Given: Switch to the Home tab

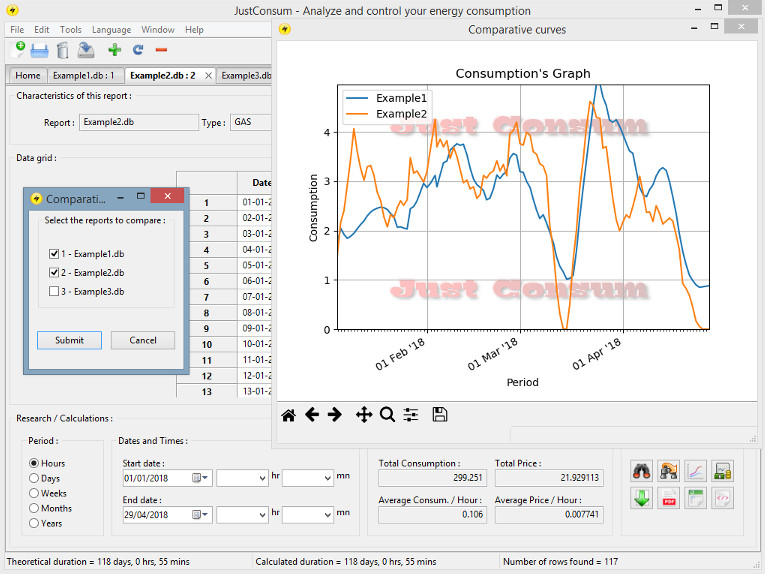Looking at the screenshot, I should (x=28, y=76).
